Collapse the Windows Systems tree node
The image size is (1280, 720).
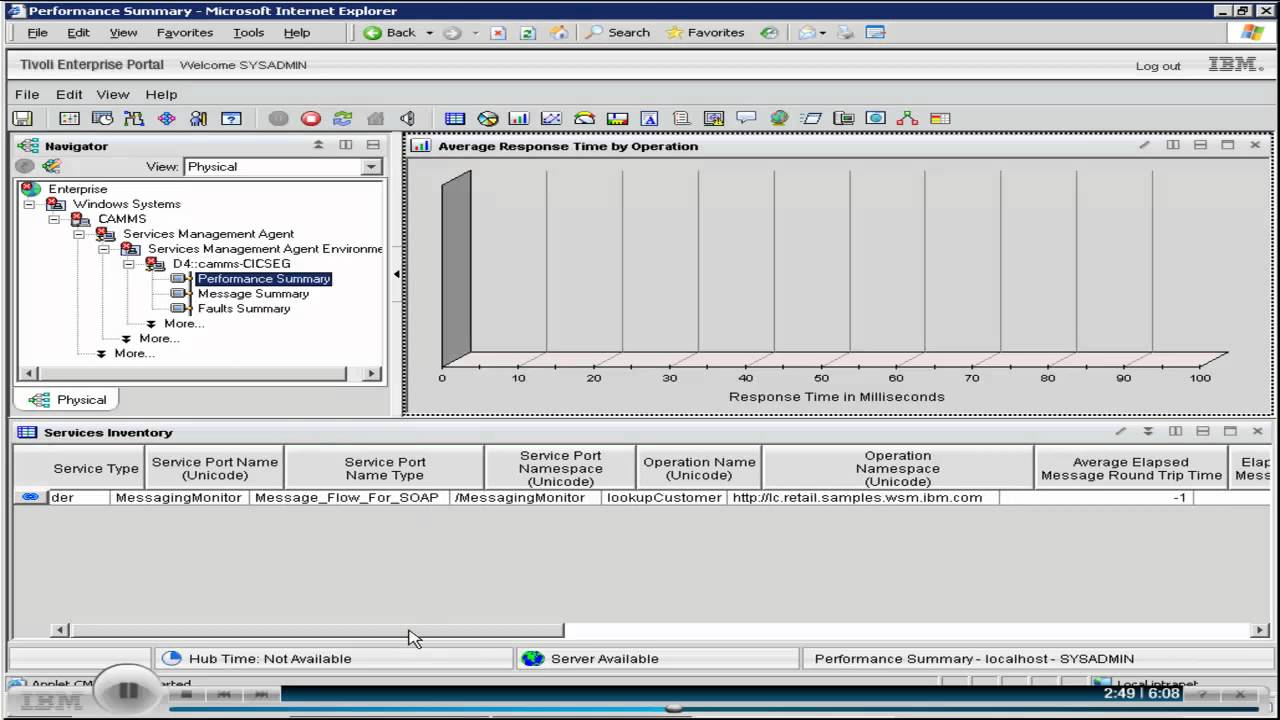click(29, 204)
